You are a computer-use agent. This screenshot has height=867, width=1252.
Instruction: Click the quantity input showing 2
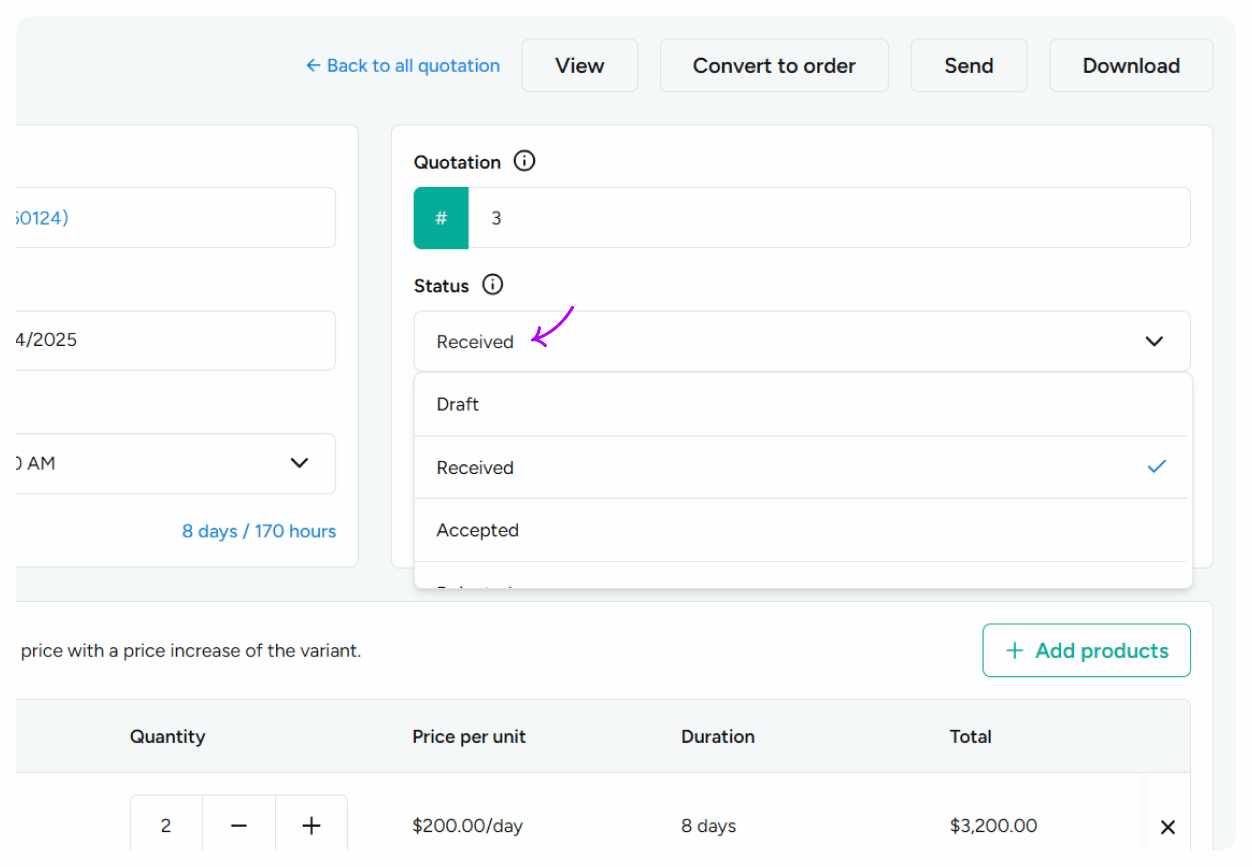click(165, 825)
